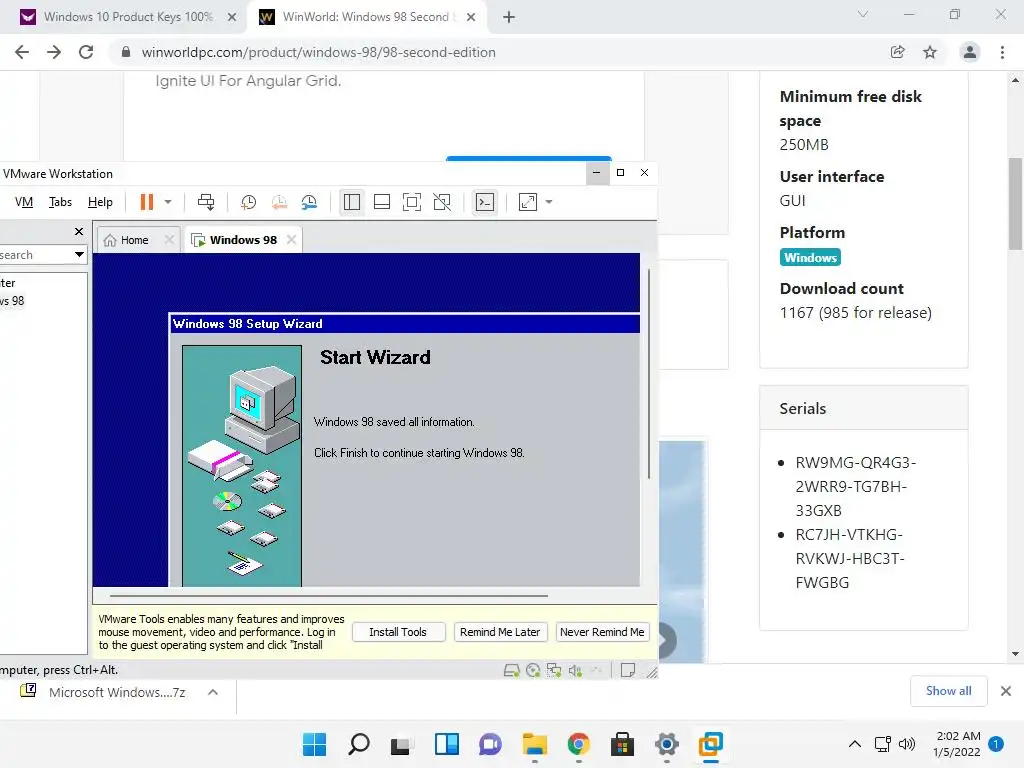Pause the virtual machine in VMware
Image resolution: width=1024 pixels, height=768 pixels.
(147, 202)
